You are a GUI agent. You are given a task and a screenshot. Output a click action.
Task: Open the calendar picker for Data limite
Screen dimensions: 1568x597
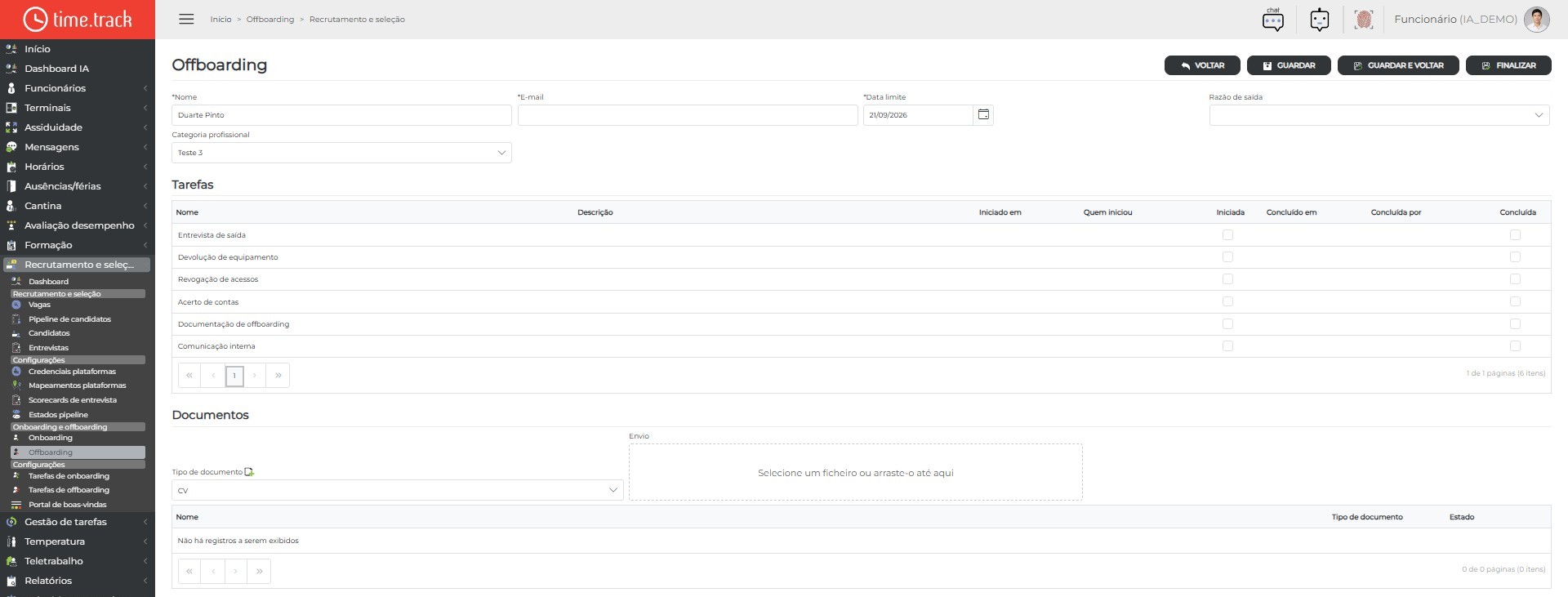coord(983,115)
